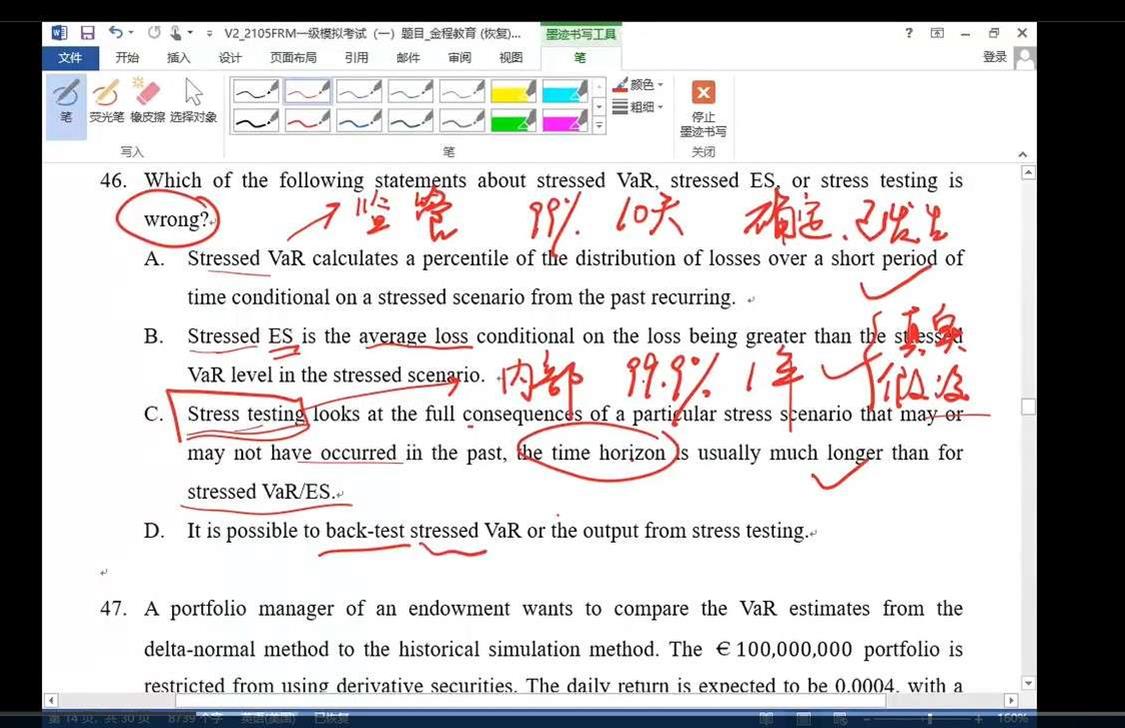Viewport: 1125px width, 728px height.
Task: Activate the 笔 pen writing tool
Action: [x=66, y=105]
